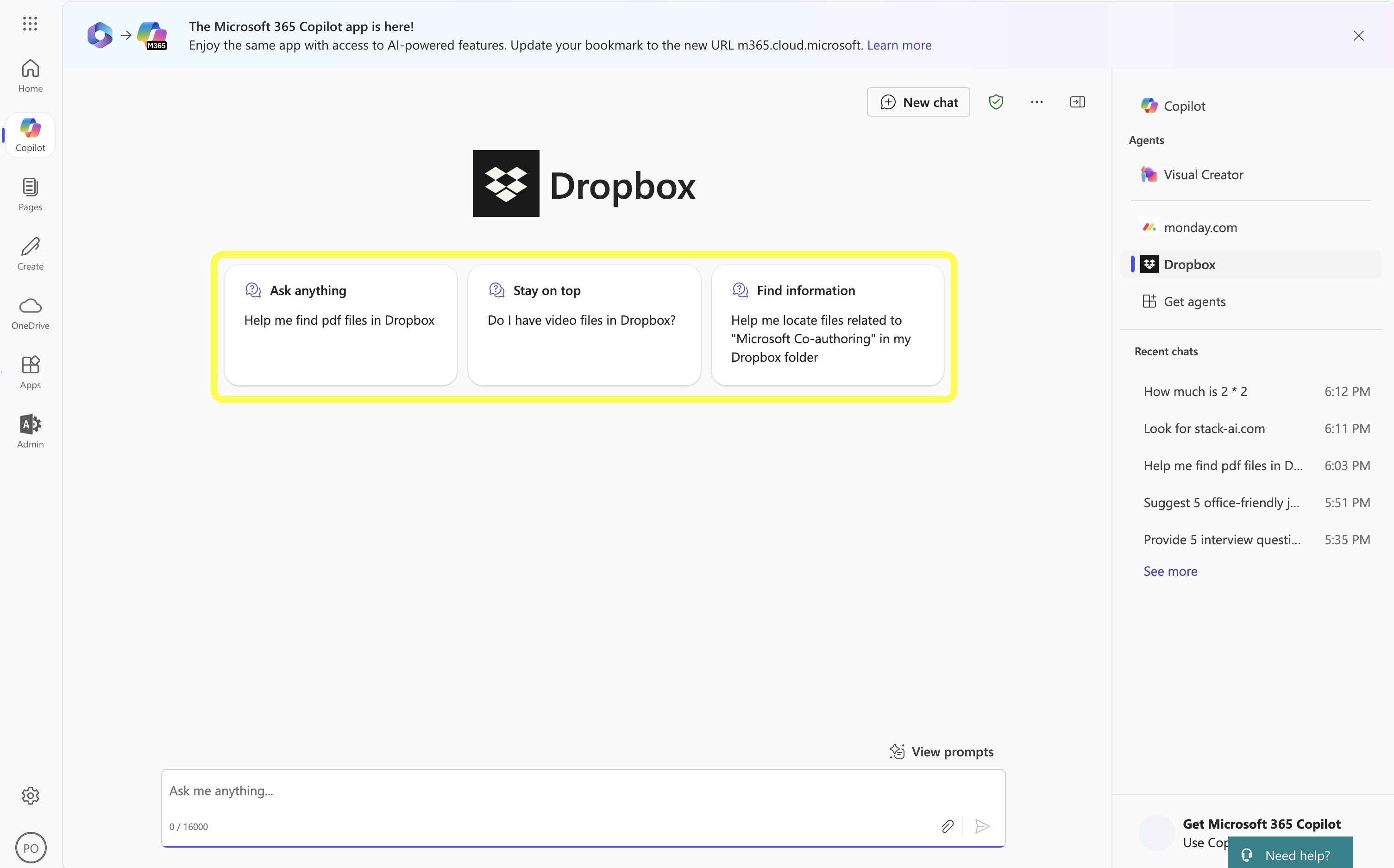Open Get agents
This screenshot has height=868, width=1394.
tap(1250, 302)
